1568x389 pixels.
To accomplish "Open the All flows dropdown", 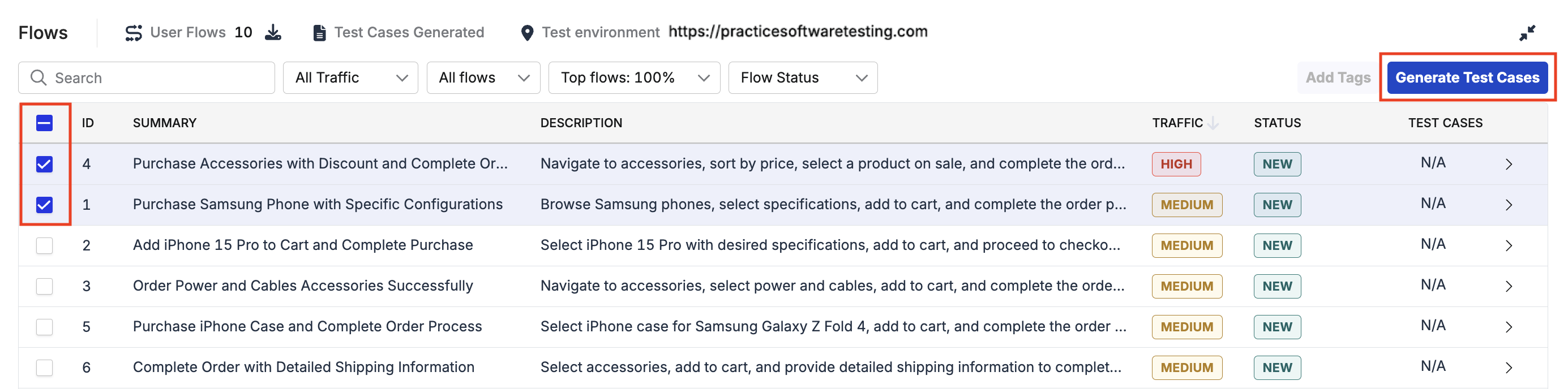I will (483, 77).
